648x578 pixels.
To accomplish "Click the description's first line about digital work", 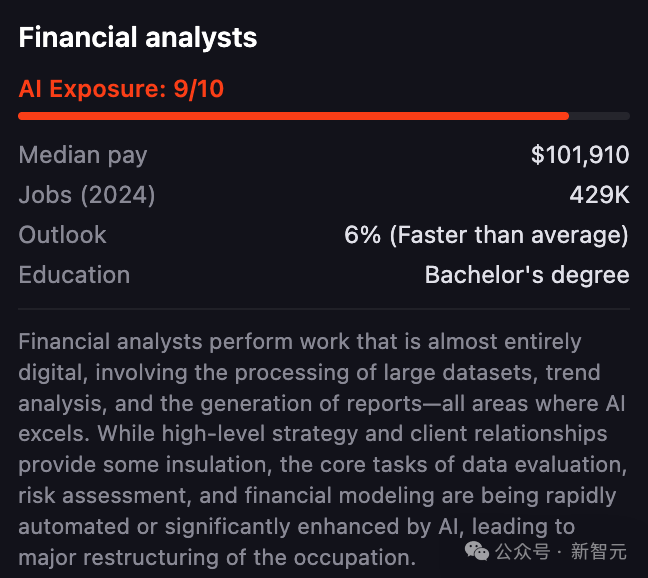I will pyautogui.click(x=299, y=341).
